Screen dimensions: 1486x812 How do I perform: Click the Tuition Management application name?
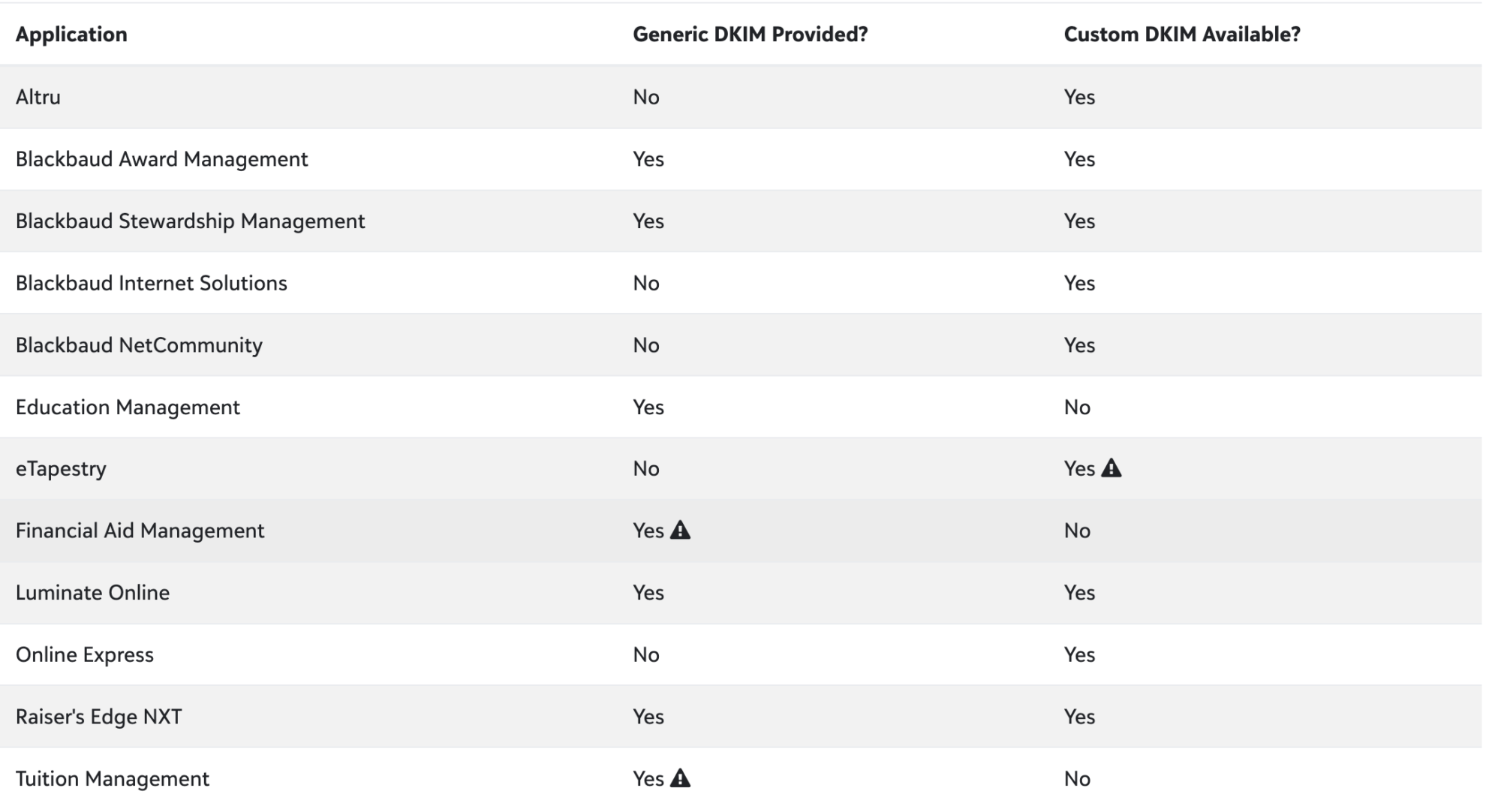tap(112, 778)
